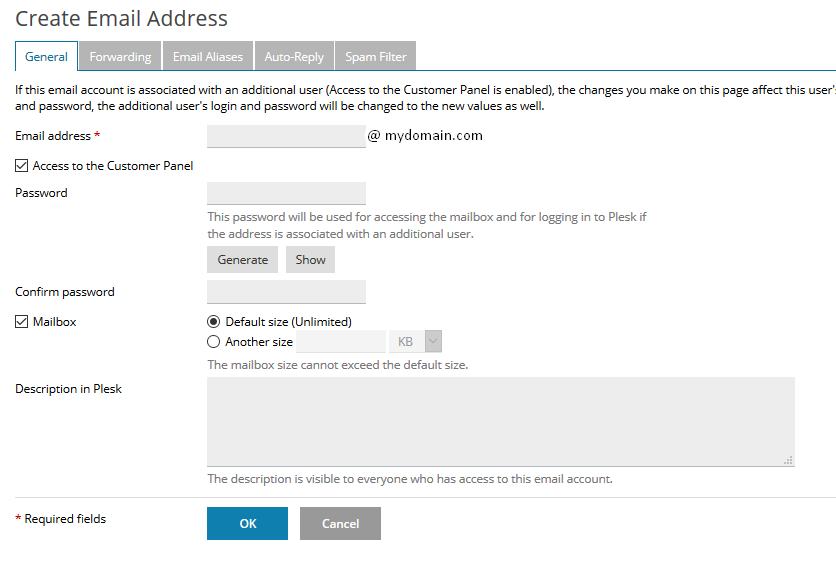836x564 pixels.
Task: Click the Generate password button
Action: pos(243,260)
